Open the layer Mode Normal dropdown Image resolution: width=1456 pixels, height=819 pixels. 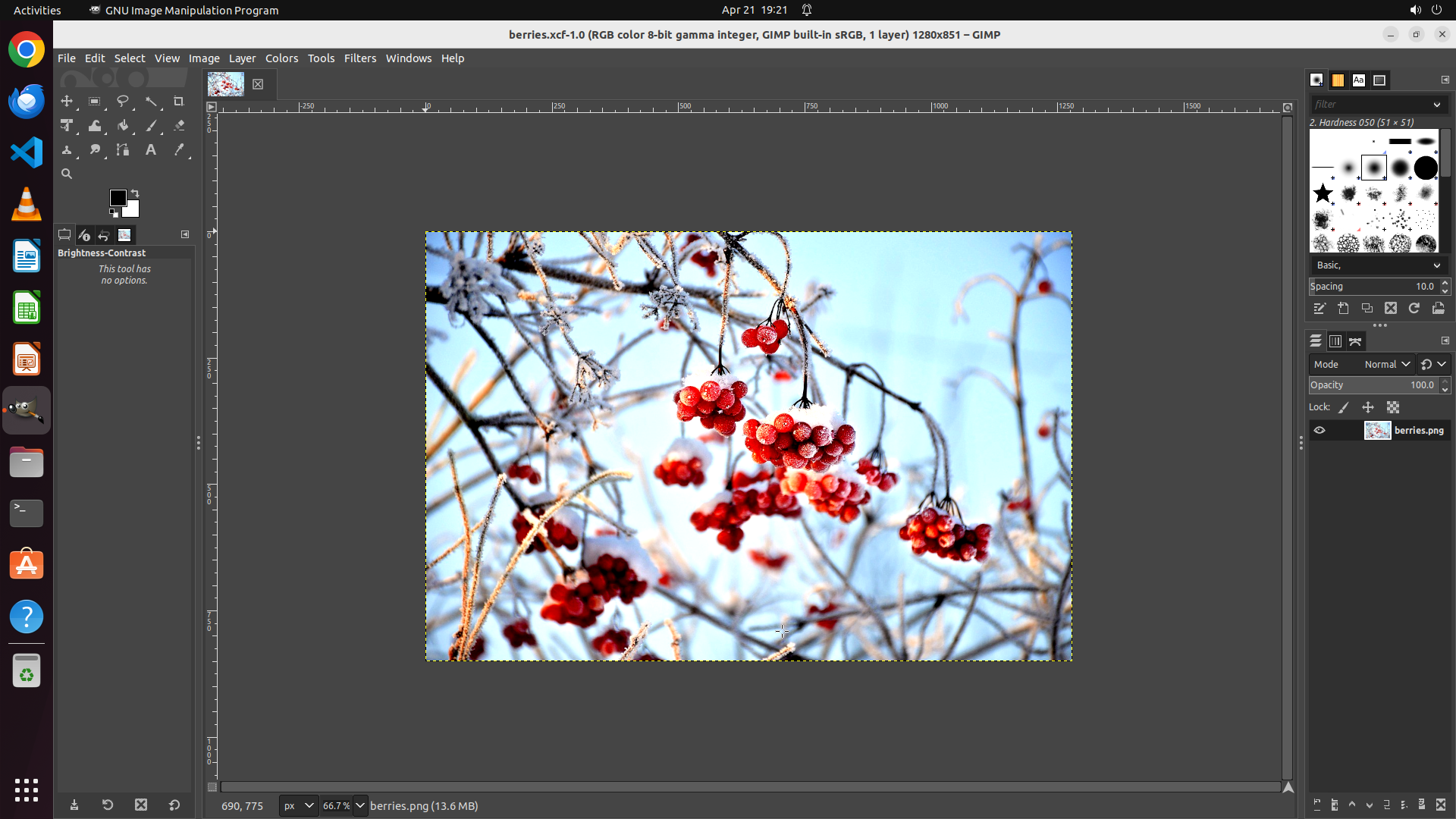point(1386,364)
